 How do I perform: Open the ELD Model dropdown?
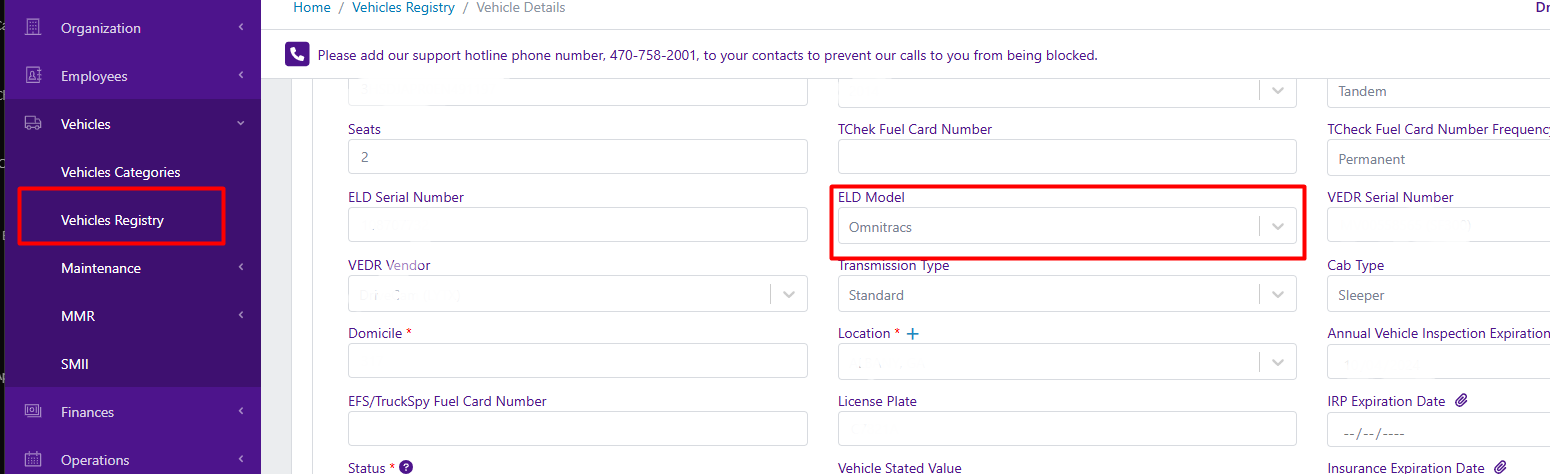point(1067,227)
